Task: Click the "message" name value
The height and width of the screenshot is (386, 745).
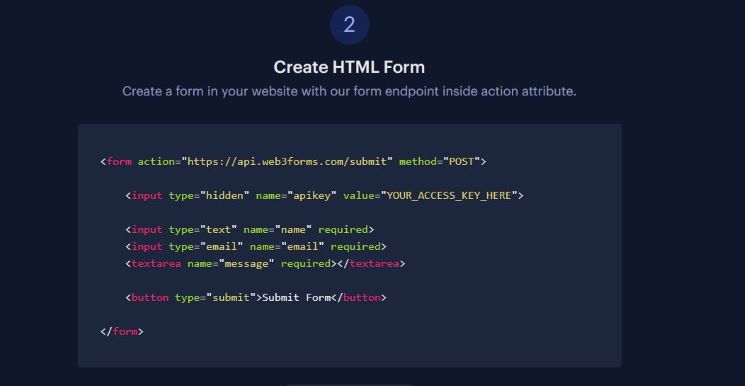Action: click(247, 263)
